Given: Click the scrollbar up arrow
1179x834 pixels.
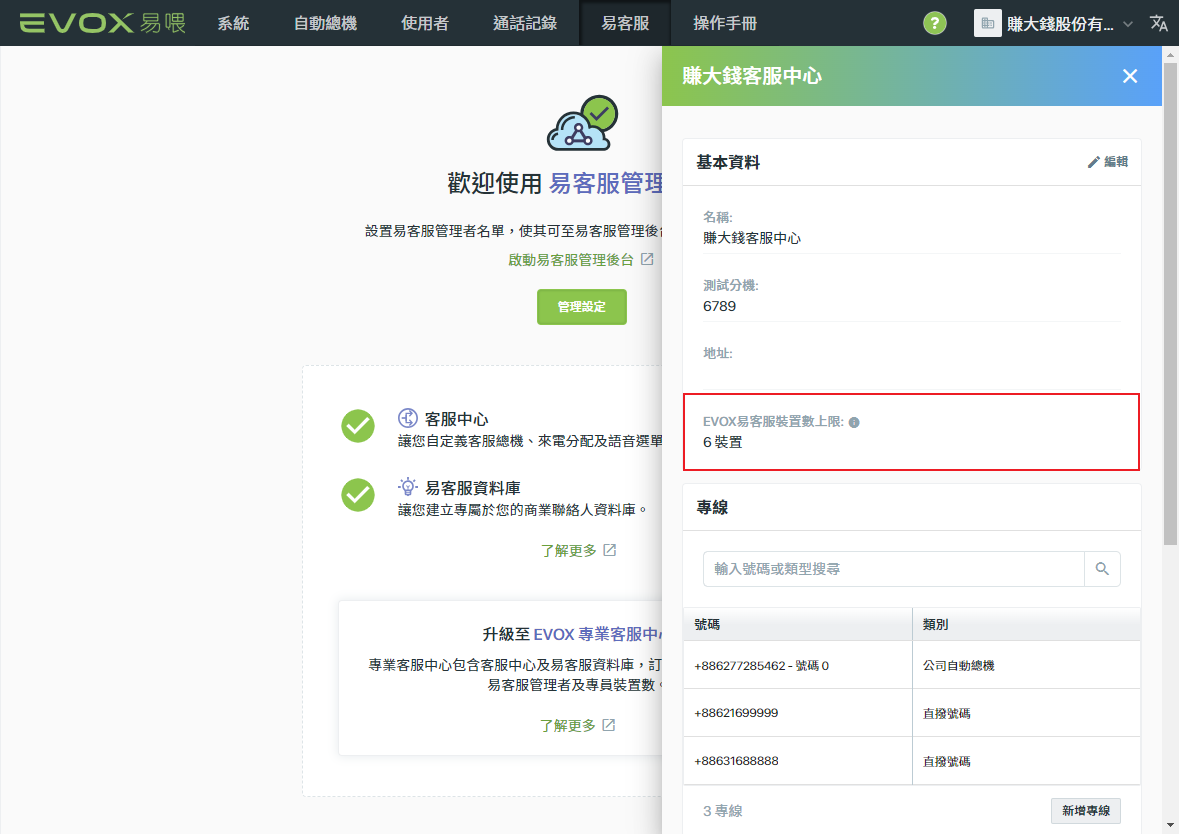Looking at the screenshot, I should coord(1171,54).
